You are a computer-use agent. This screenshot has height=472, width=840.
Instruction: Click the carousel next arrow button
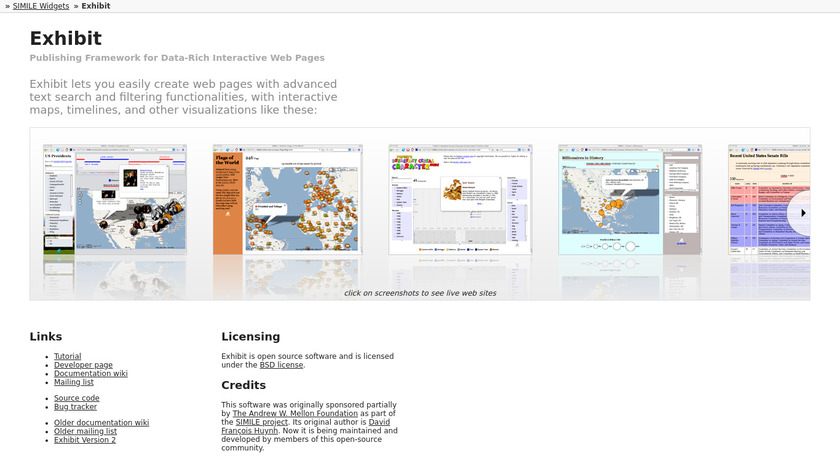pyautogui.click(x=802, y=213)
